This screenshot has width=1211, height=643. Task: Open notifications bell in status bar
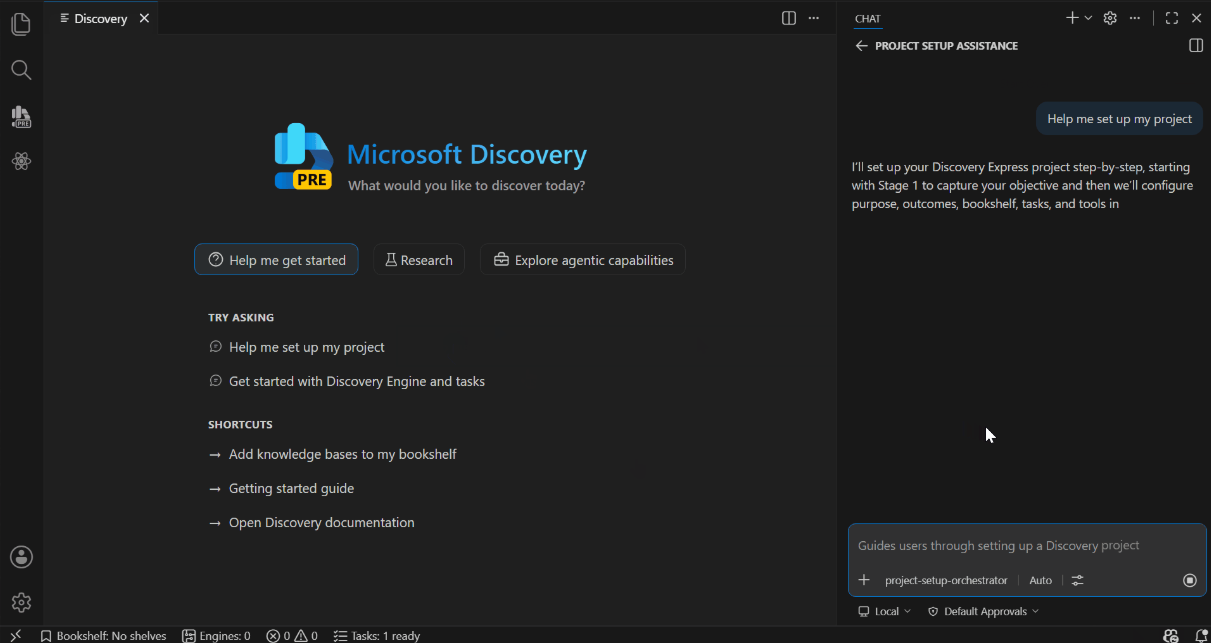1201,635
